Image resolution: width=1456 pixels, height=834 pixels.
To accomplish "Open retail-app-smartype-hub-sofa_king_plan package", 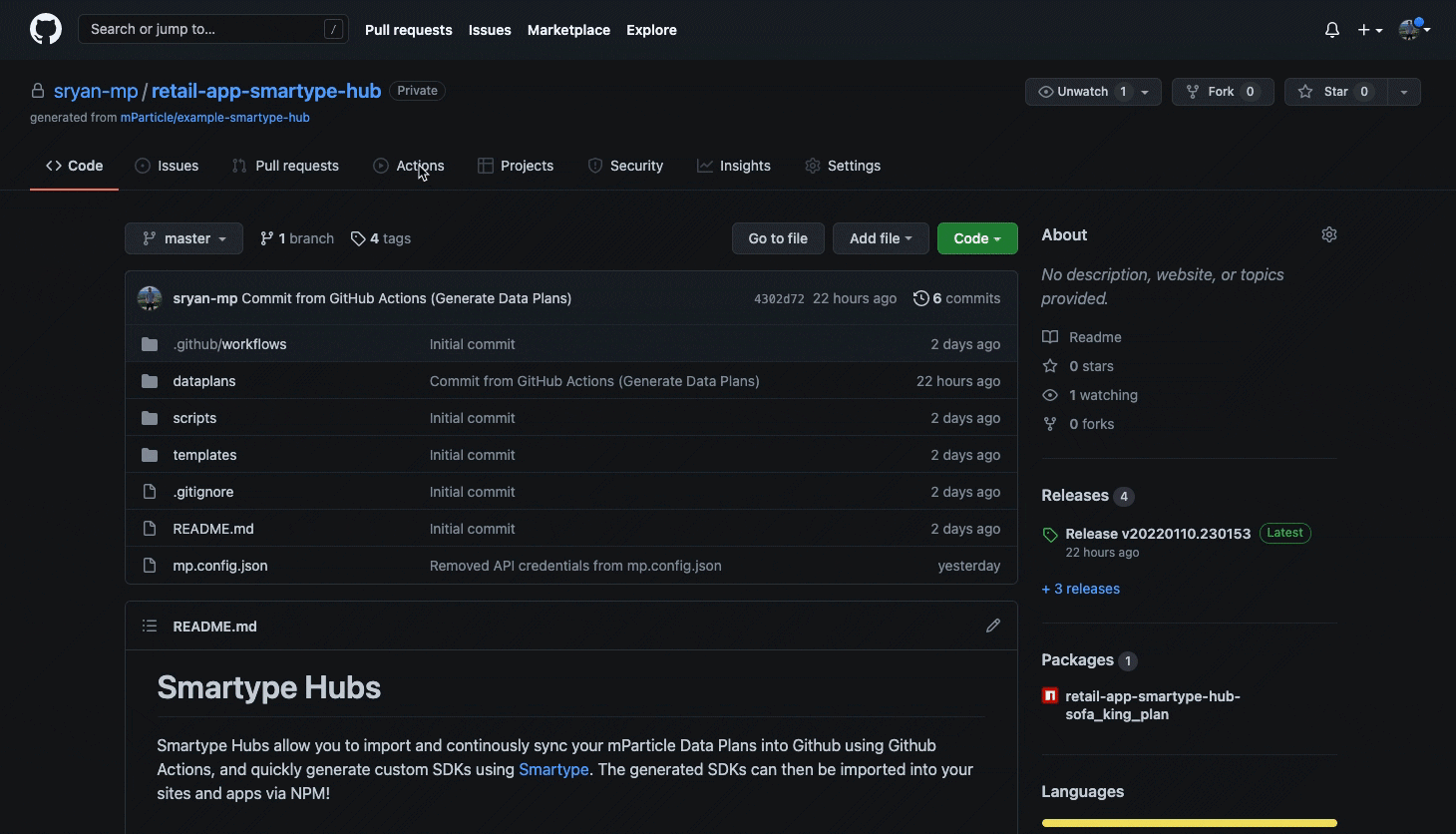I will 1153,705.
